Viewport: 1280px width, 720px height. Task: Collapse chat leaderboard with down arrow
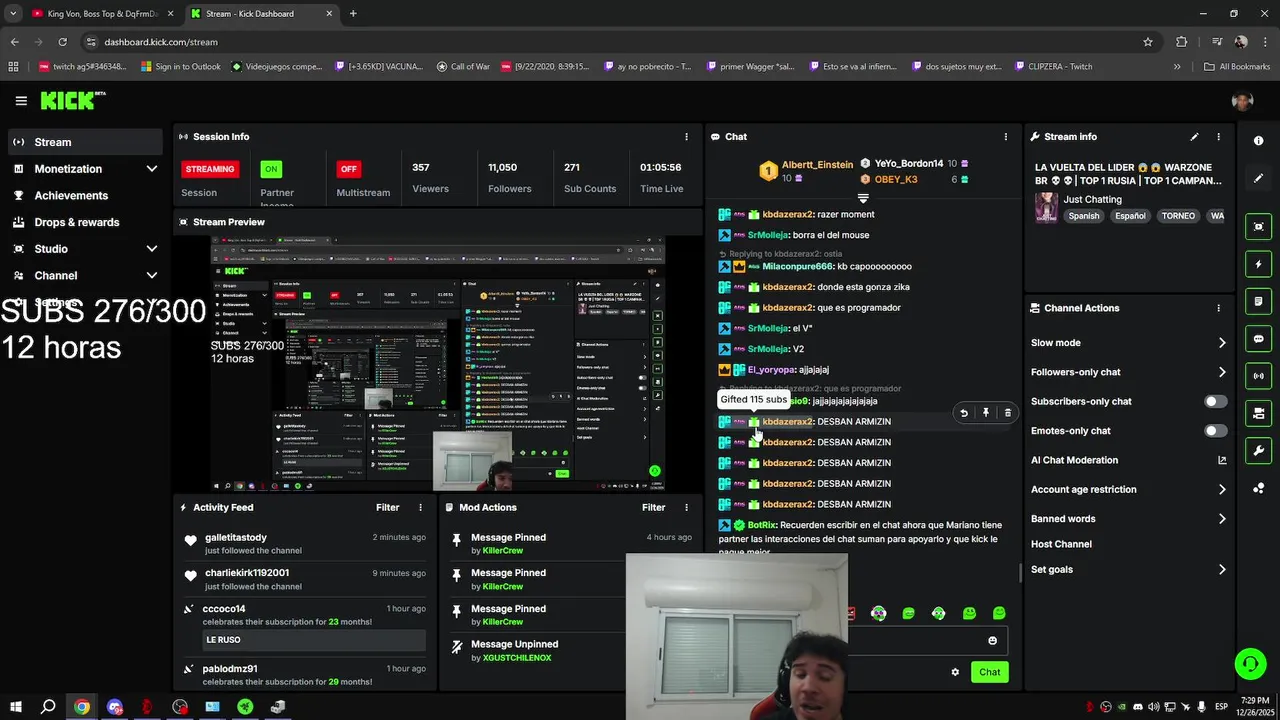tap(863, 198)
